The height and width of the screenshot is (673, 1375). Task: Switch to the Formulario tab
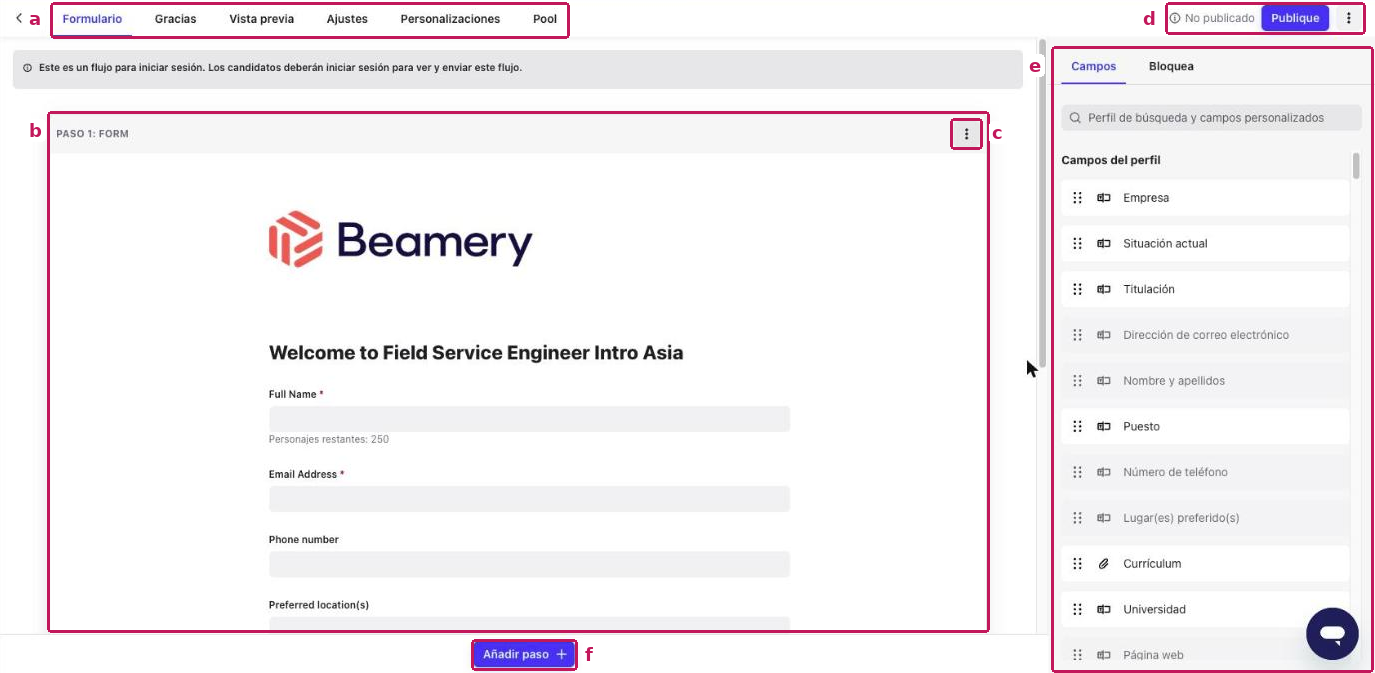pyautogui.click(x=92, y=19)
